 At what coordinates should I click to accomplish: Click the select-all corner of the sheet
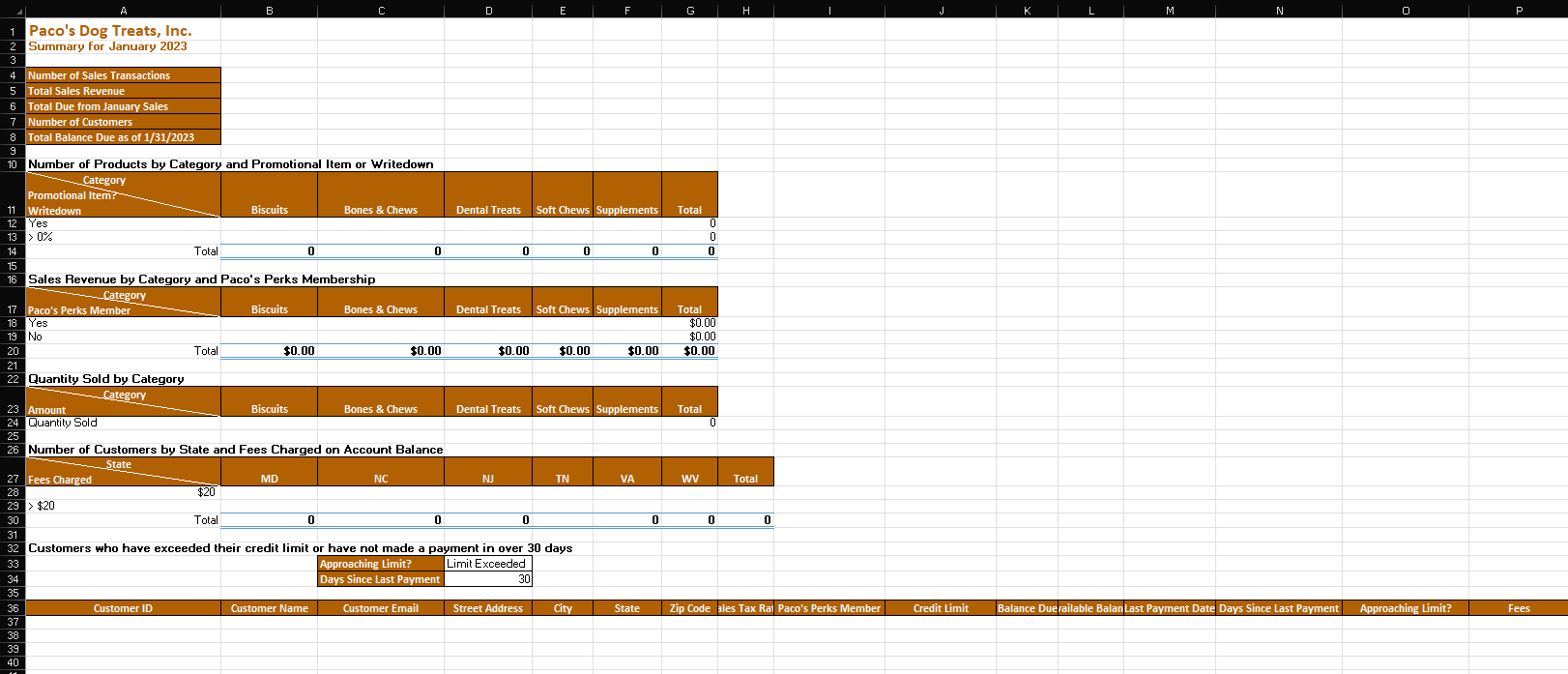(x=13, y=11)
